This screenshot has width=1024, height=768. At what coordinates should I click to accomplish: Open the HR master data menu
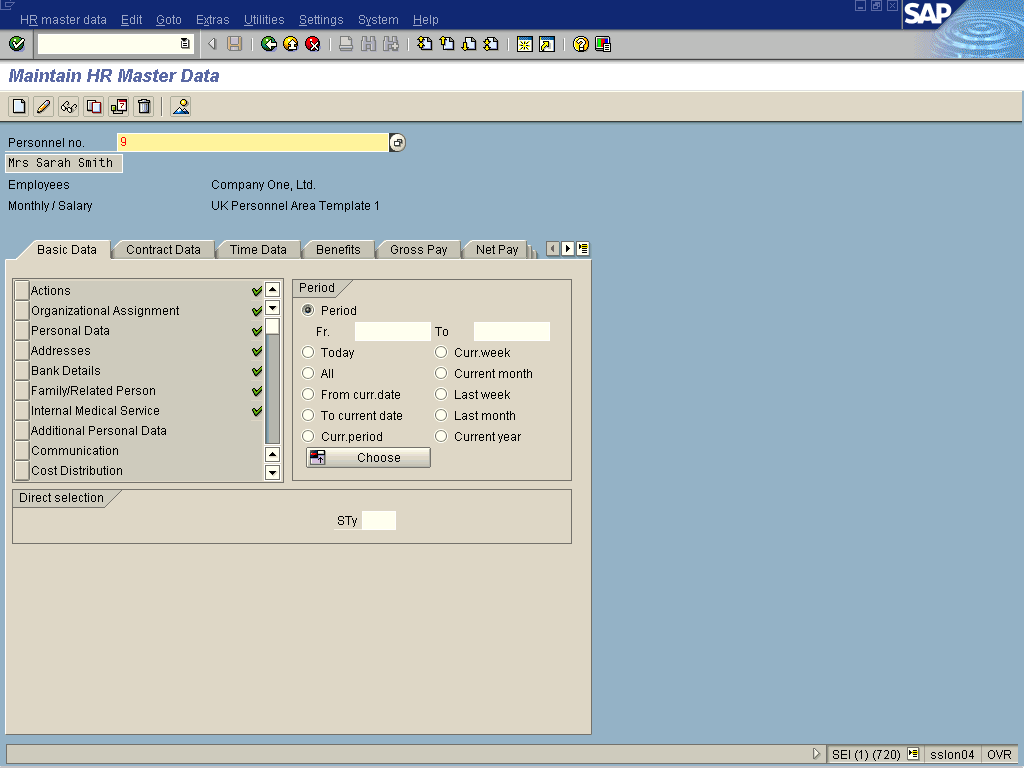[63, 20]
